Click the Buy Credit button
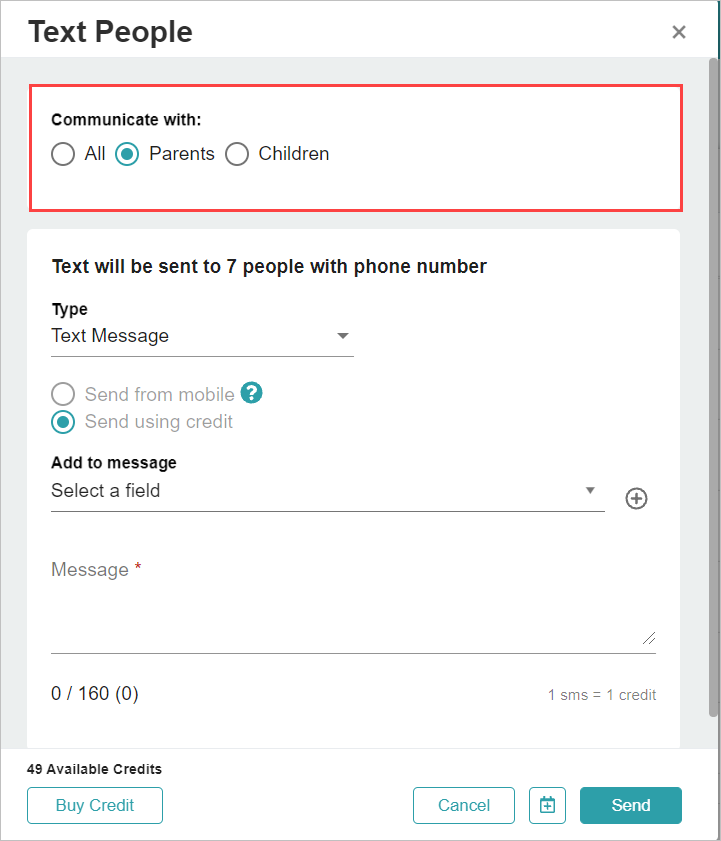The width and height of the screenshot is (721, 841). (x=95, y=805)
